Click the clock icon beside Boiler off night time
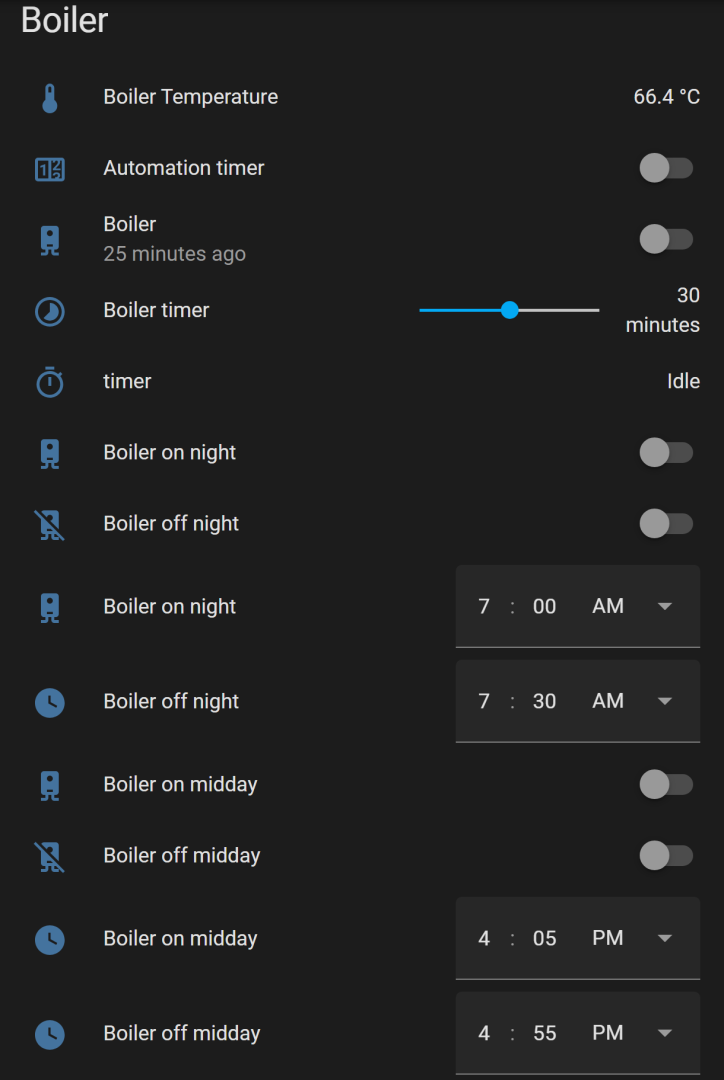 [x=50, y=702]
